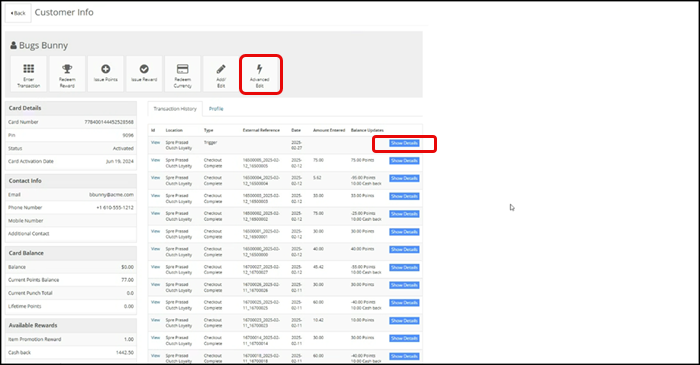
Task: Click the Jun 19, 2024 activation date
Action: pos(120,161)
